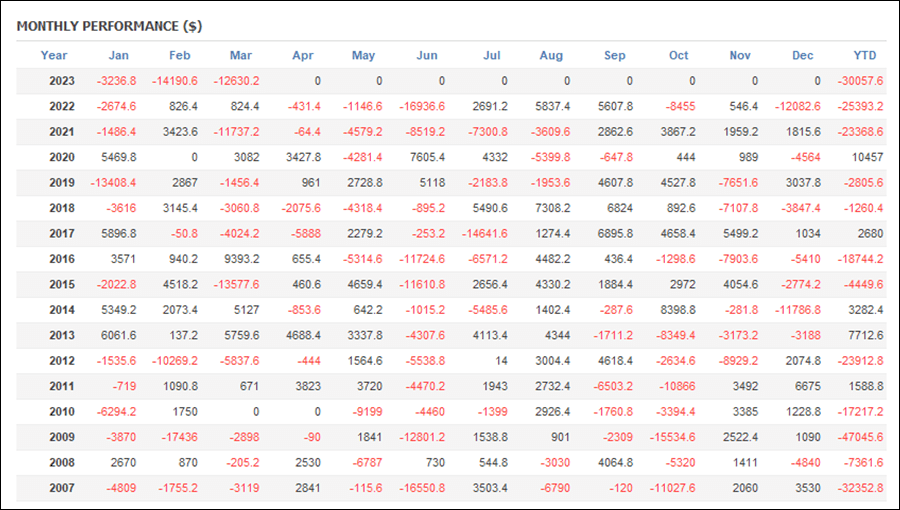Select the 2016 March value 9393.2
This screenshot has width=900, height=510.
[x=242, y=259]
